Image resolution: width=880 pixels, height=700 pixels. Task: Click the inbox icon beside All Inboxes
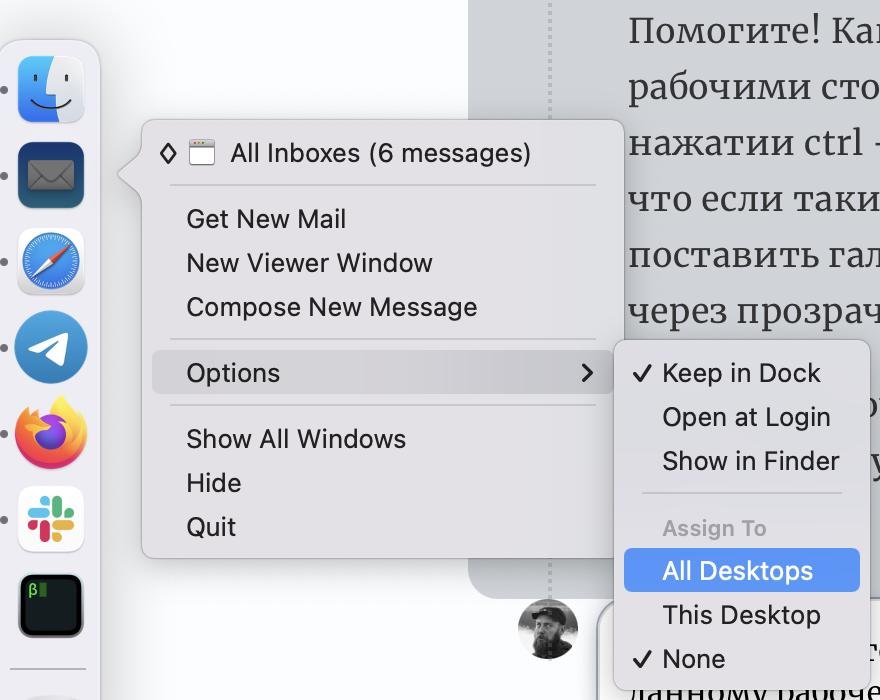click(204, 153)
